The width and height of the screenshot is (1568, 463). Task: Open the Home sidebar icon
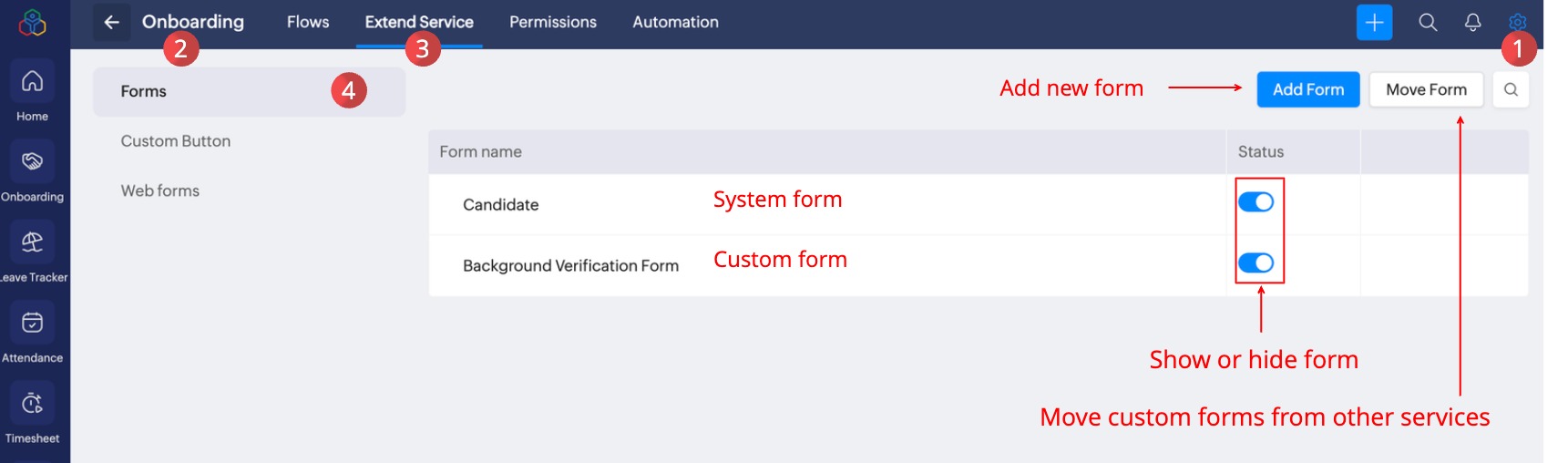[33, 82]
